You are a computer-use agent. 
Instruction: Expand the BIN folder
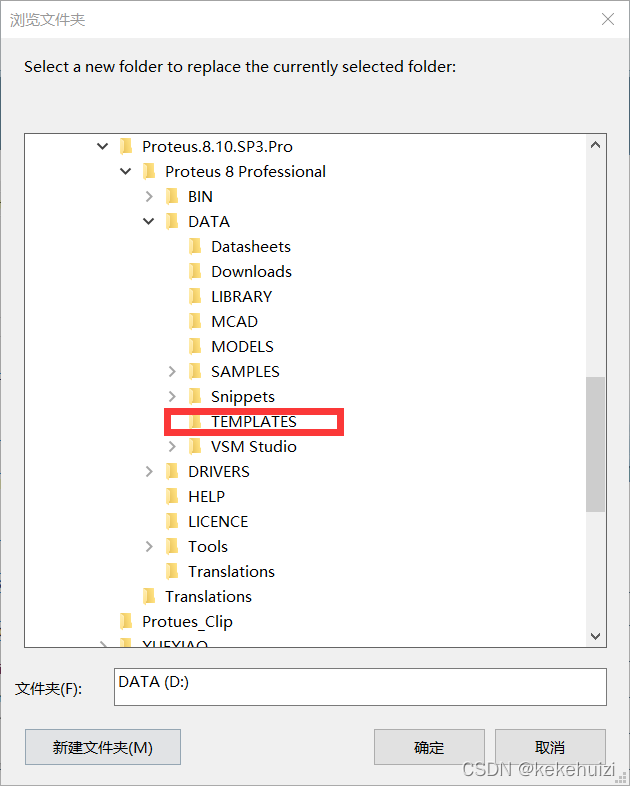coord(149,196)
